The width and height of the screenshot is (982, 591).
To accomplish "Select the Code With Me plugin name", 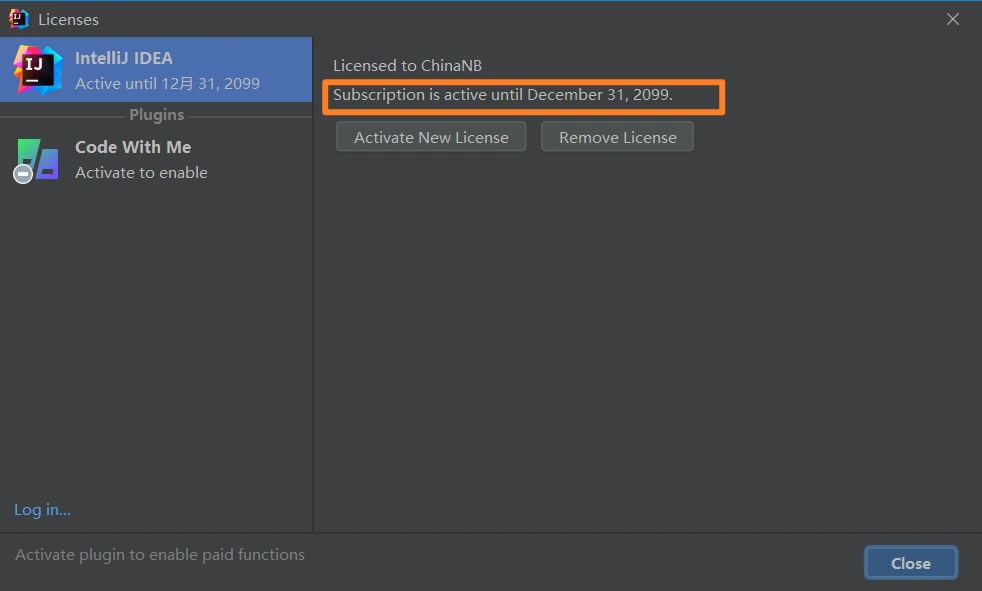I will pos(133,147).
